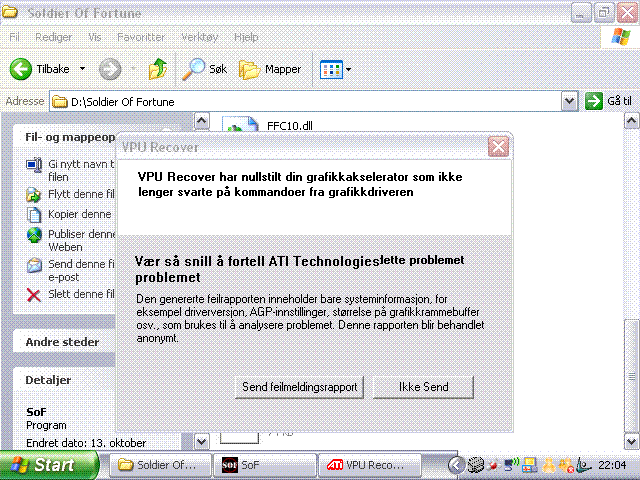Click the address bar path field
This screenshot has width=640, height=480.
click(305, 101)
